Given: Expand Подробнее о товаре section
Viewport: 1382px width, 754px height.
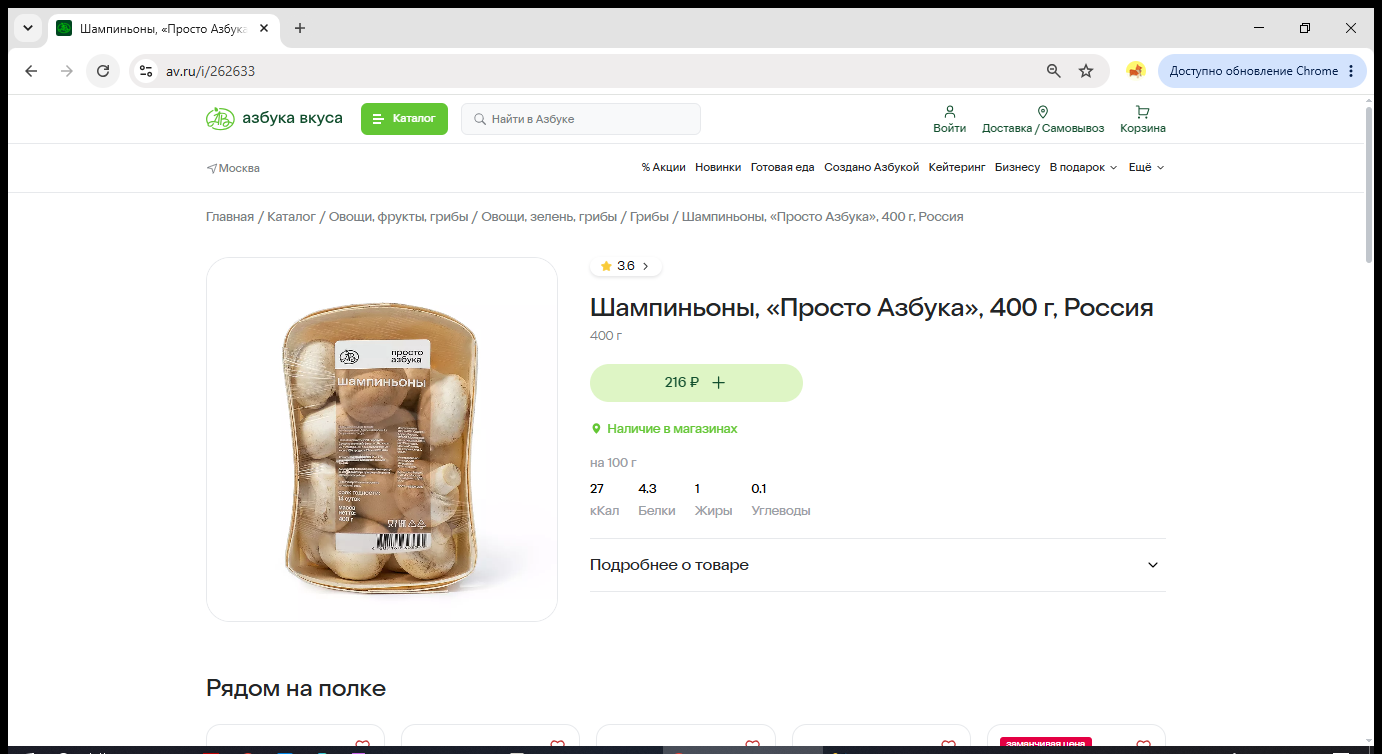Looking at the screenshot, I should coord(877,565).
